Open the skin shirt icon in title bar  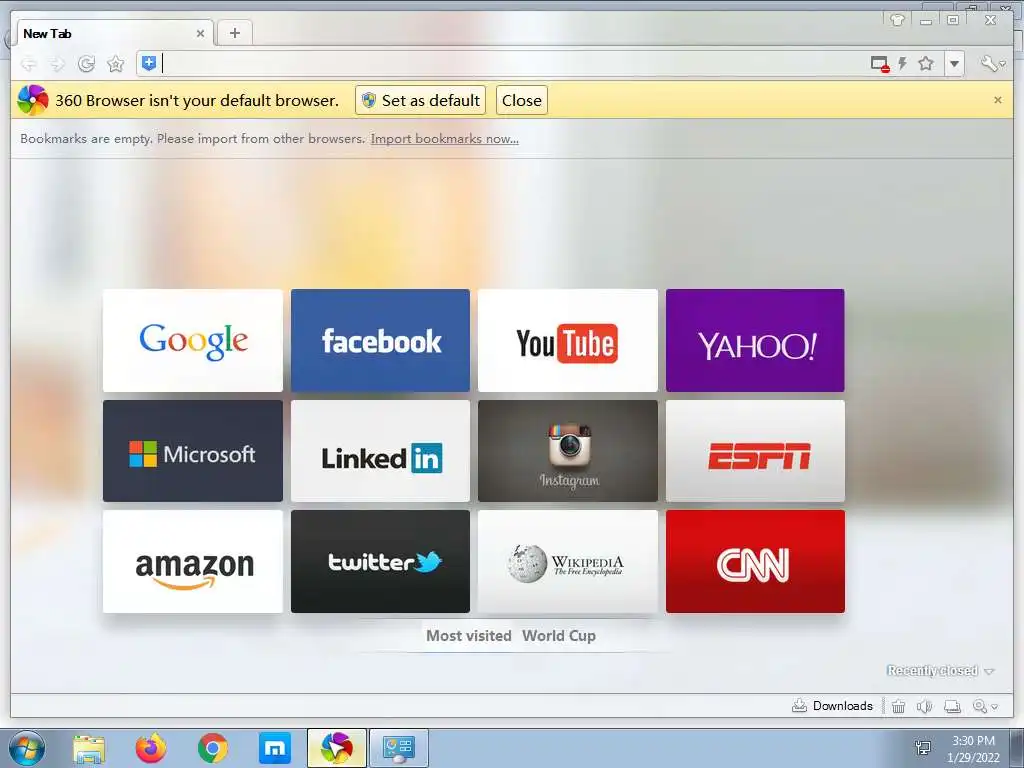click(x=897, y=20)
